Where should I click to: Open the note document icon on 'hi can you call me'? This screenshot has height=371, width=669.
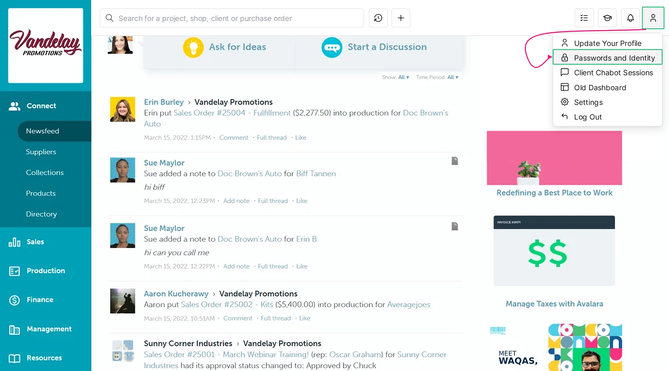(x=455, y=226)
